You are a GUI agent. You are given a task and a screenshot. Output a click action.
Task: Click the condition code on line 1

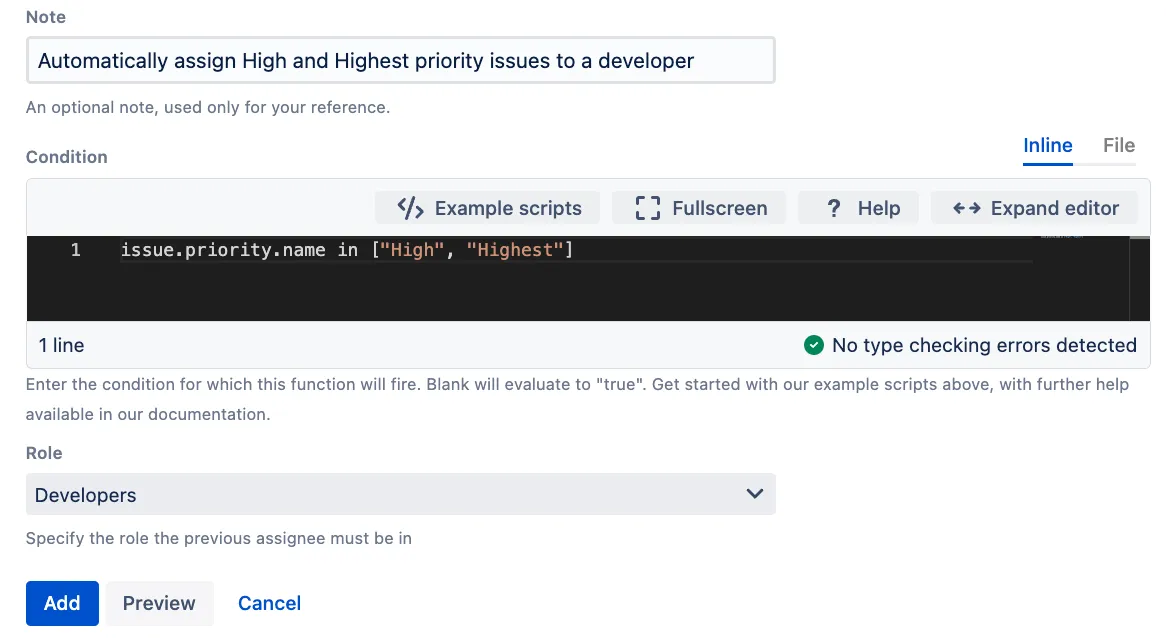347,250
